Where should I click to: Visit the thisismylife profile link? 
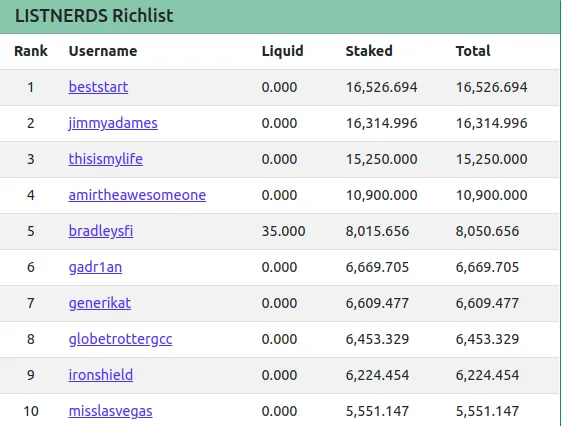[106, 159]
